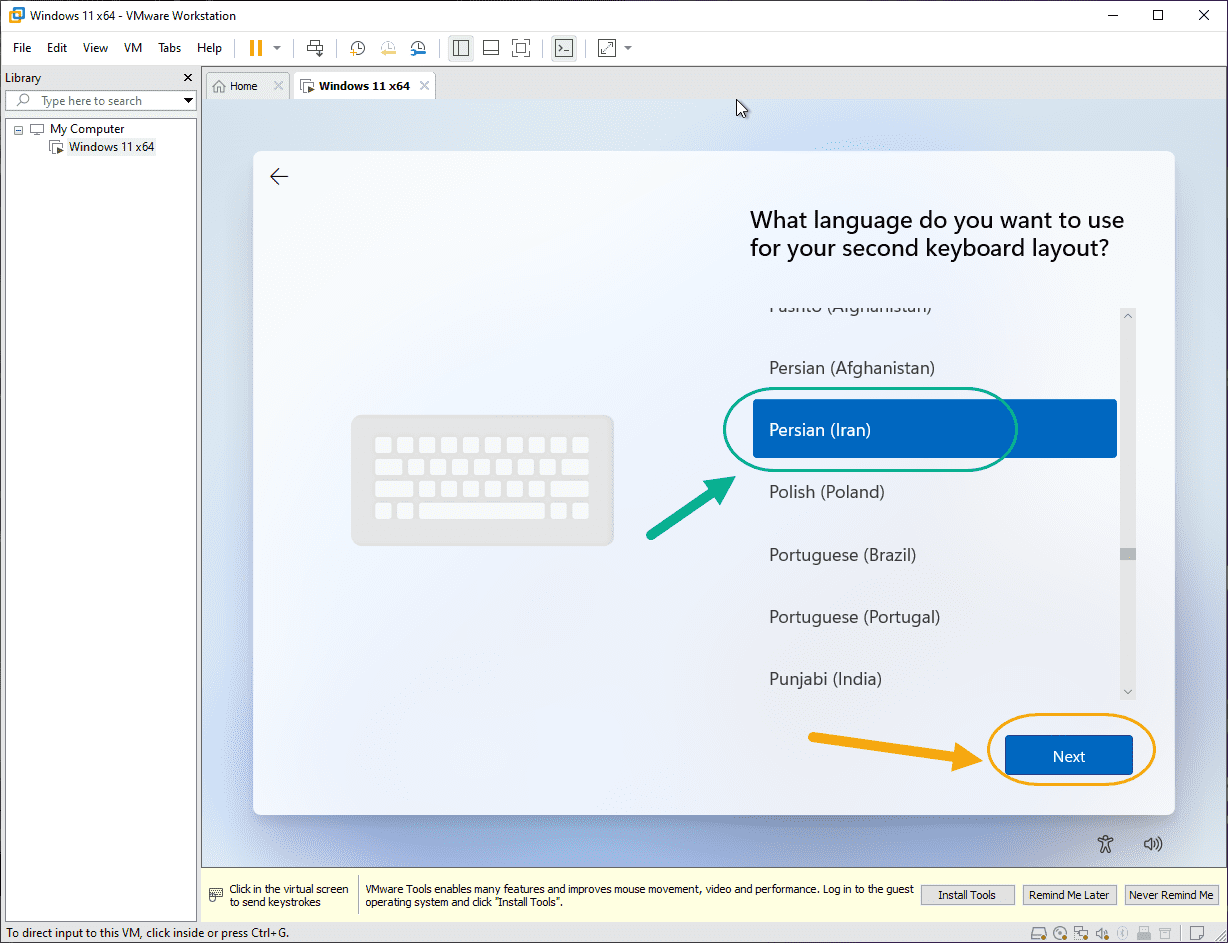The height and width of the screenshot is (943, 1228).
Task: Click the keyboard language list scrollbar thumb
Action: point(1128,554)
